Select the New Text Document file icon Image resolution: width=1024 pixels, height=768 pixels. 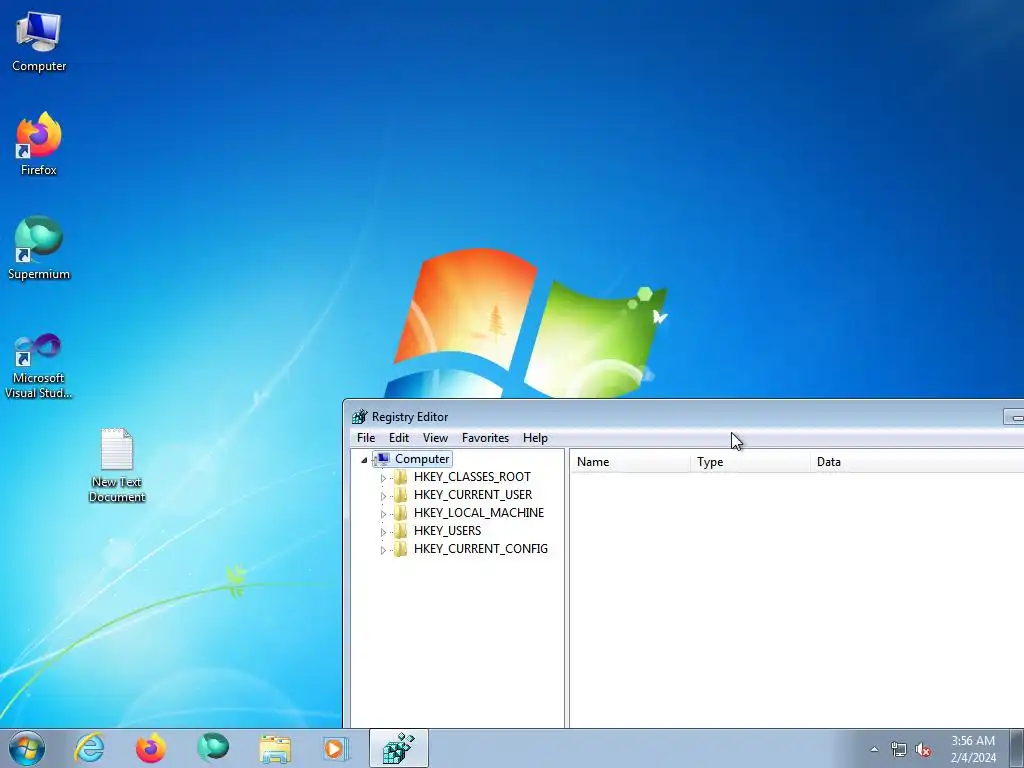click(x=117, y=465)
